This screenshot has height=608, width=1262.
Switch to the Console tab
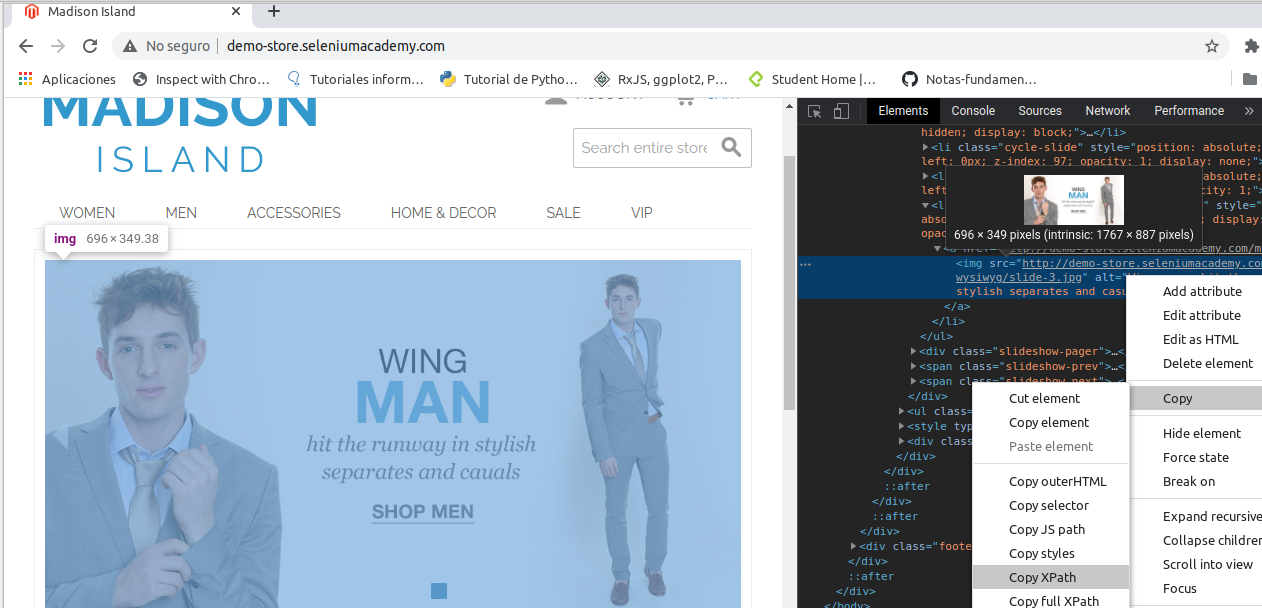point(973,111)
